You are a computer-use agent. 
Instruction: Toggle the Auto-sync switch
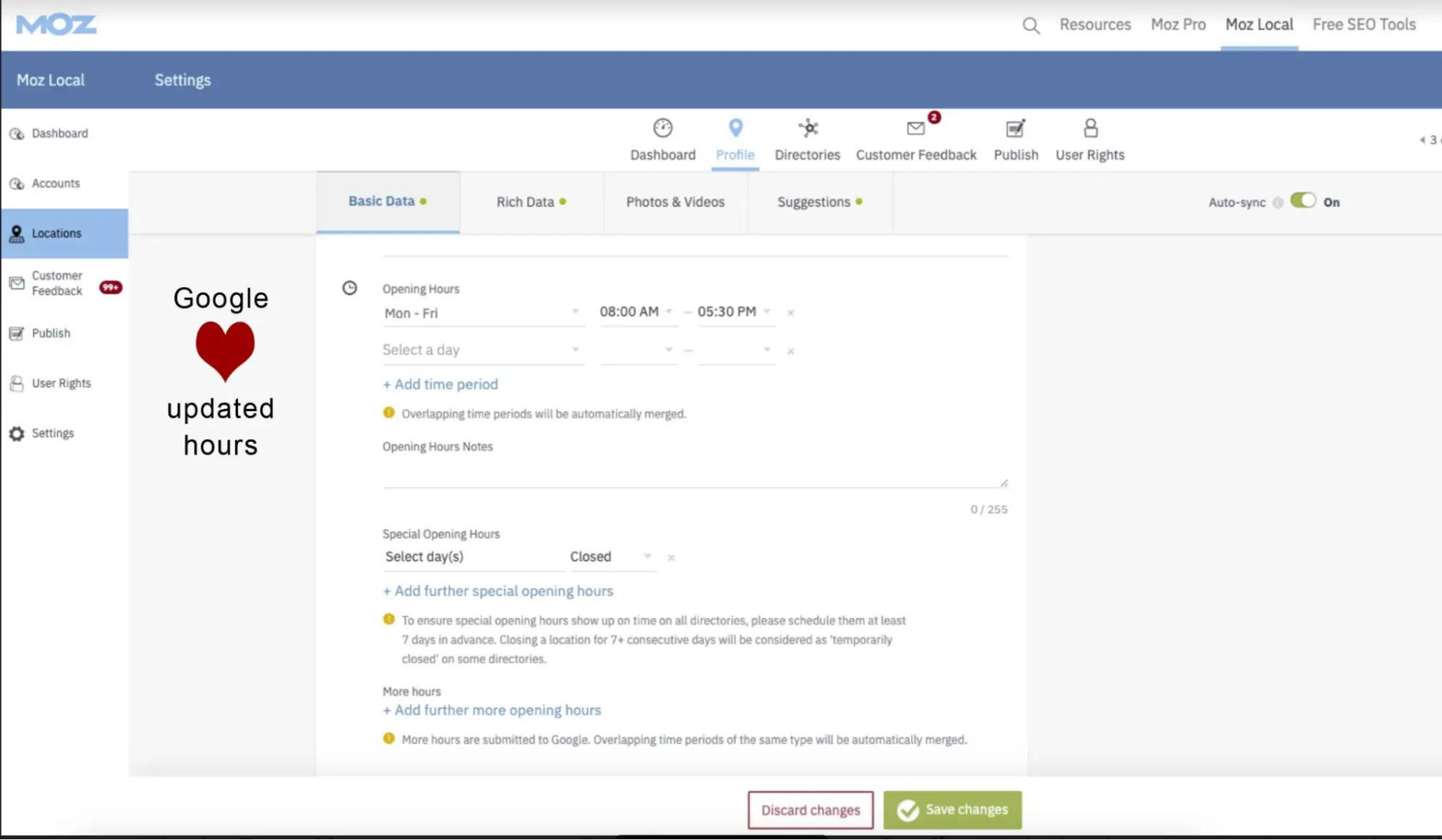(x=1303, y=201)
